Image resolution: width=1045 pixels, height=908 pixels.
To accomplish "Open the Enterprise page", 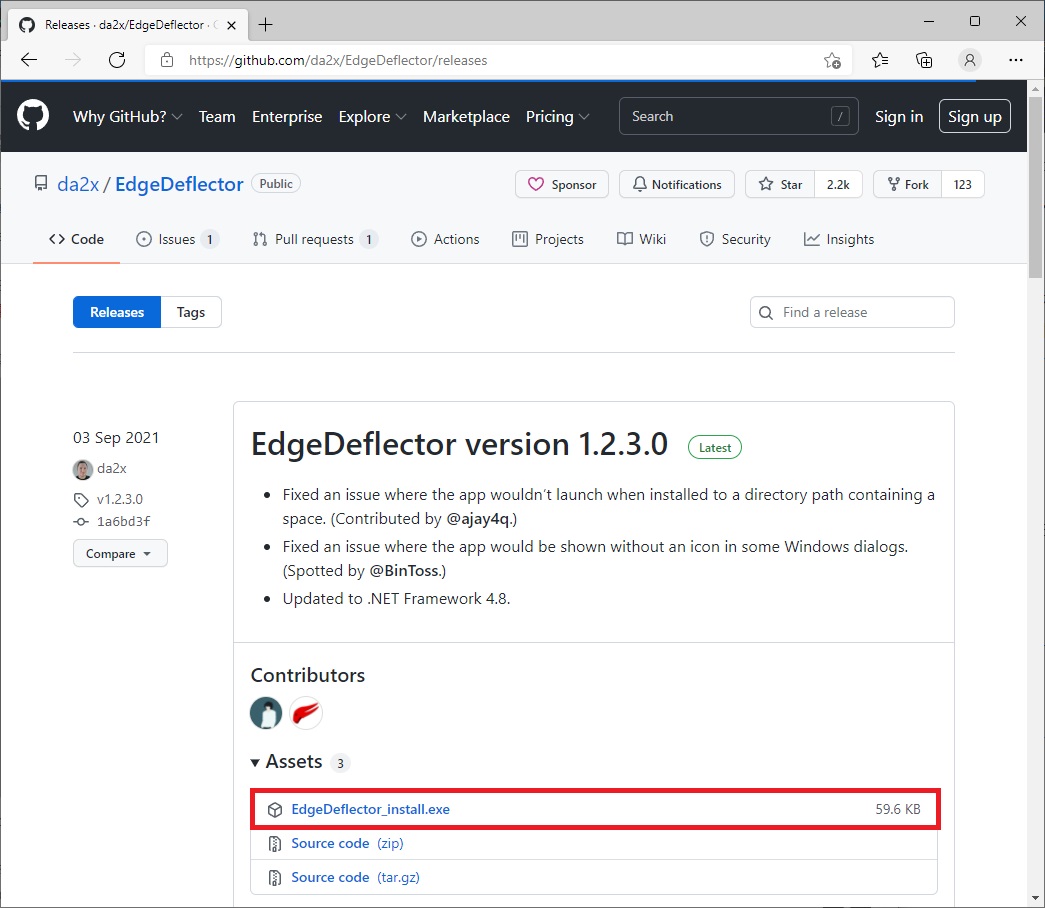I will pyautogui.click(x=287, y=117).
